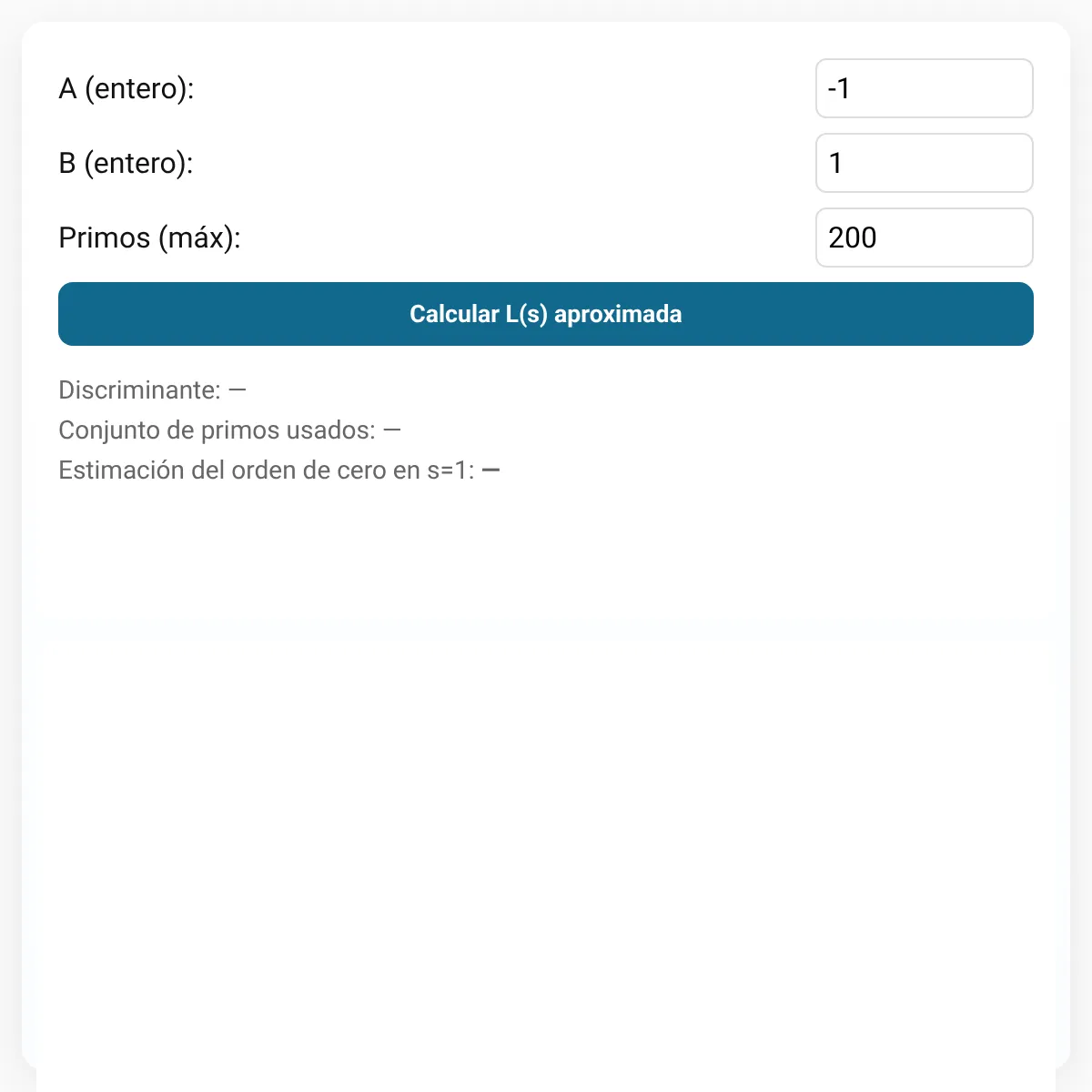Viewport: 1092px width, 1092px height.
Task: Select the Conjunto de primos usados line
Action: click(x=230, y=430)
